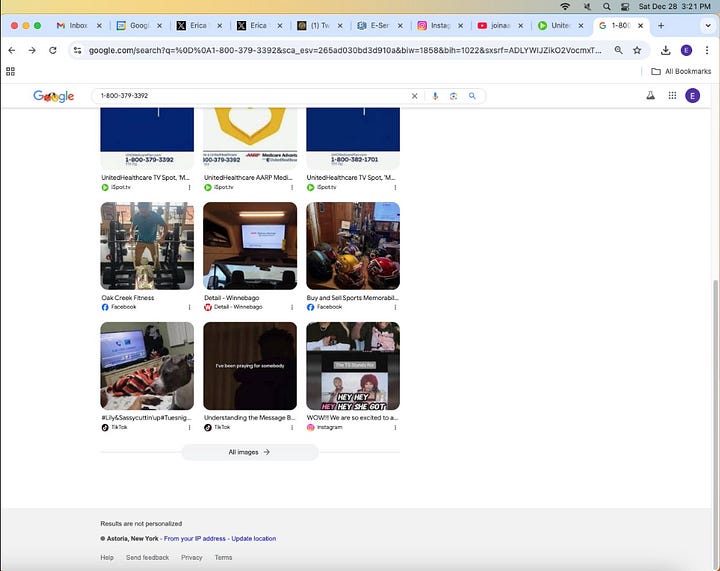The height and width of the screenshot is (571, 720).
Task: Open the apps grid in bookmarks bar
Action: click(10, 71)
